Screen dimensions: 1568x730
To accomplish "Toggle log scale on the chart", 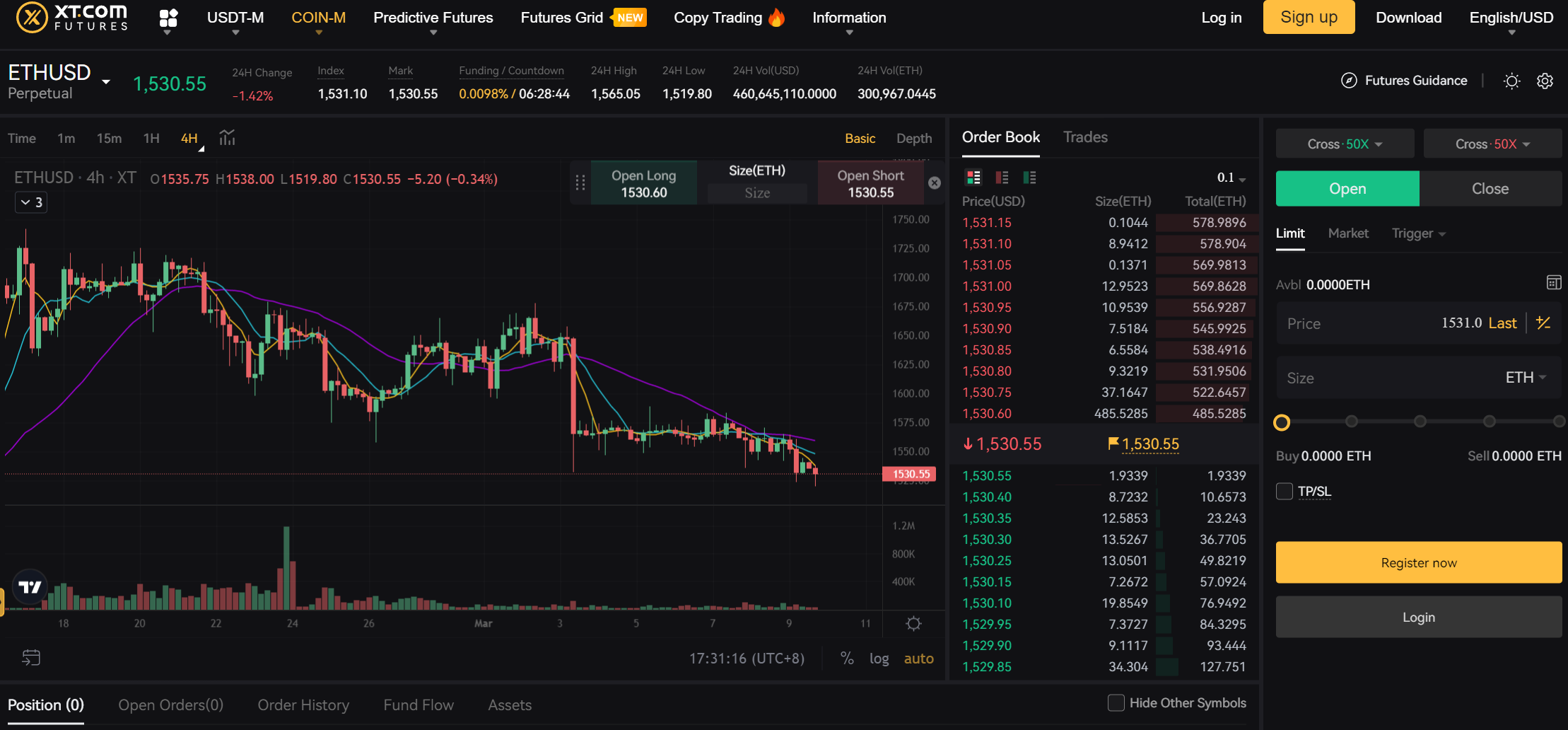I will click(879, 658).
